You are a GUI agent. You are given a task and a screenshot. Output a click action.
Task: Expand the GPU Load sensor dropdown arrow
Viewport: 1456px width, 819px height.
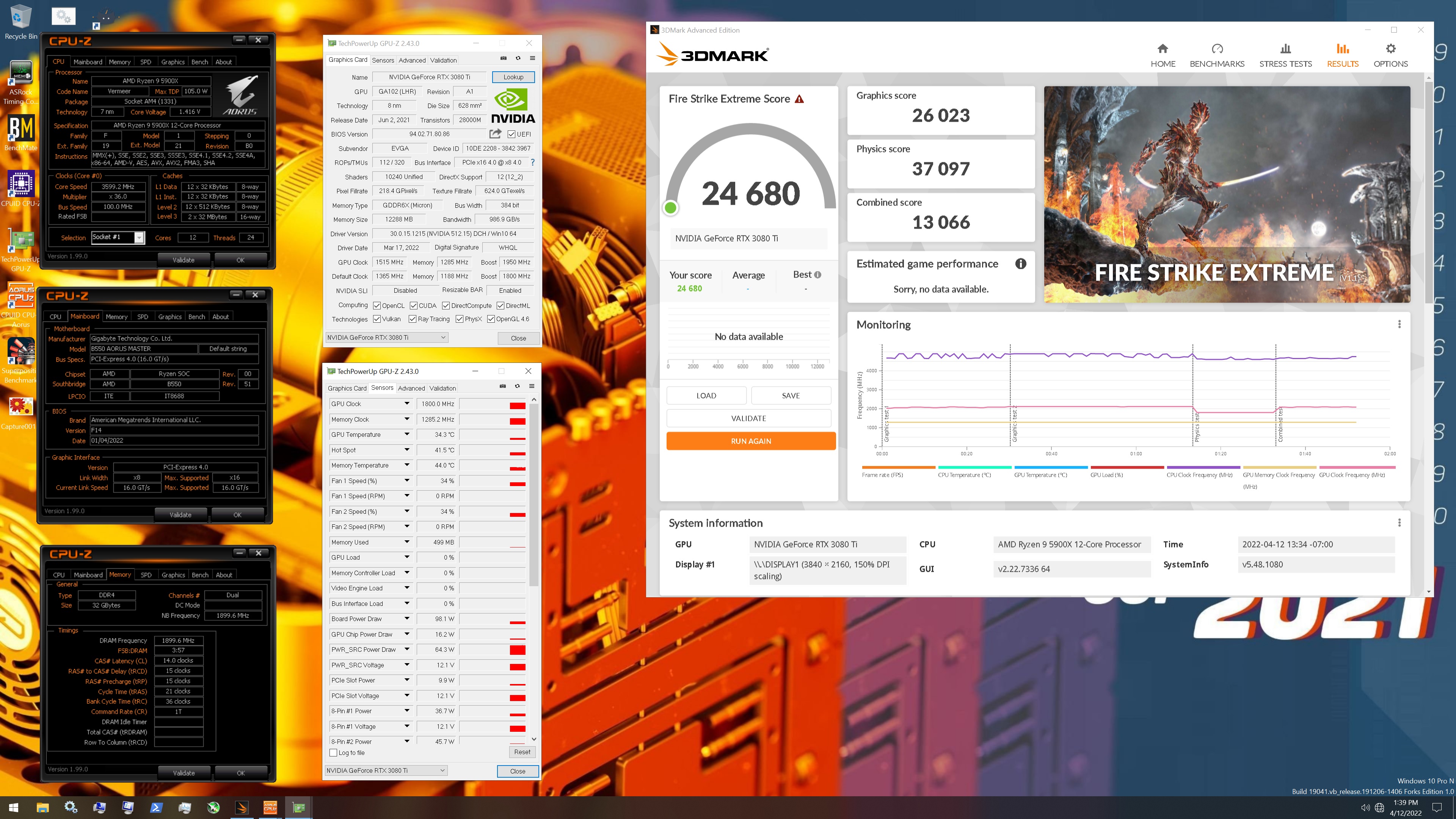pyautogui.click(x=406, y=557)
